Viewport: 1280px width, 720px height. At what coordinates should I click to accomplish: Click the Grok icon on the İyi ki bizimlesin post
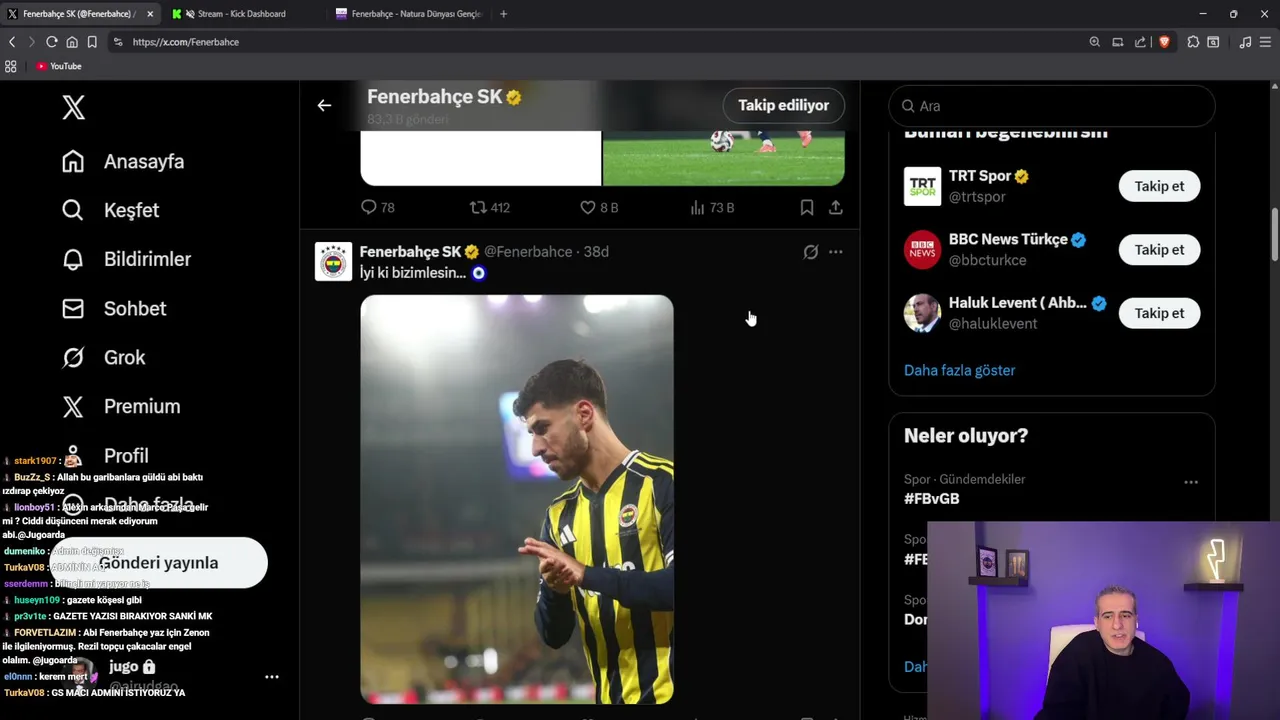tap(811, 252)
